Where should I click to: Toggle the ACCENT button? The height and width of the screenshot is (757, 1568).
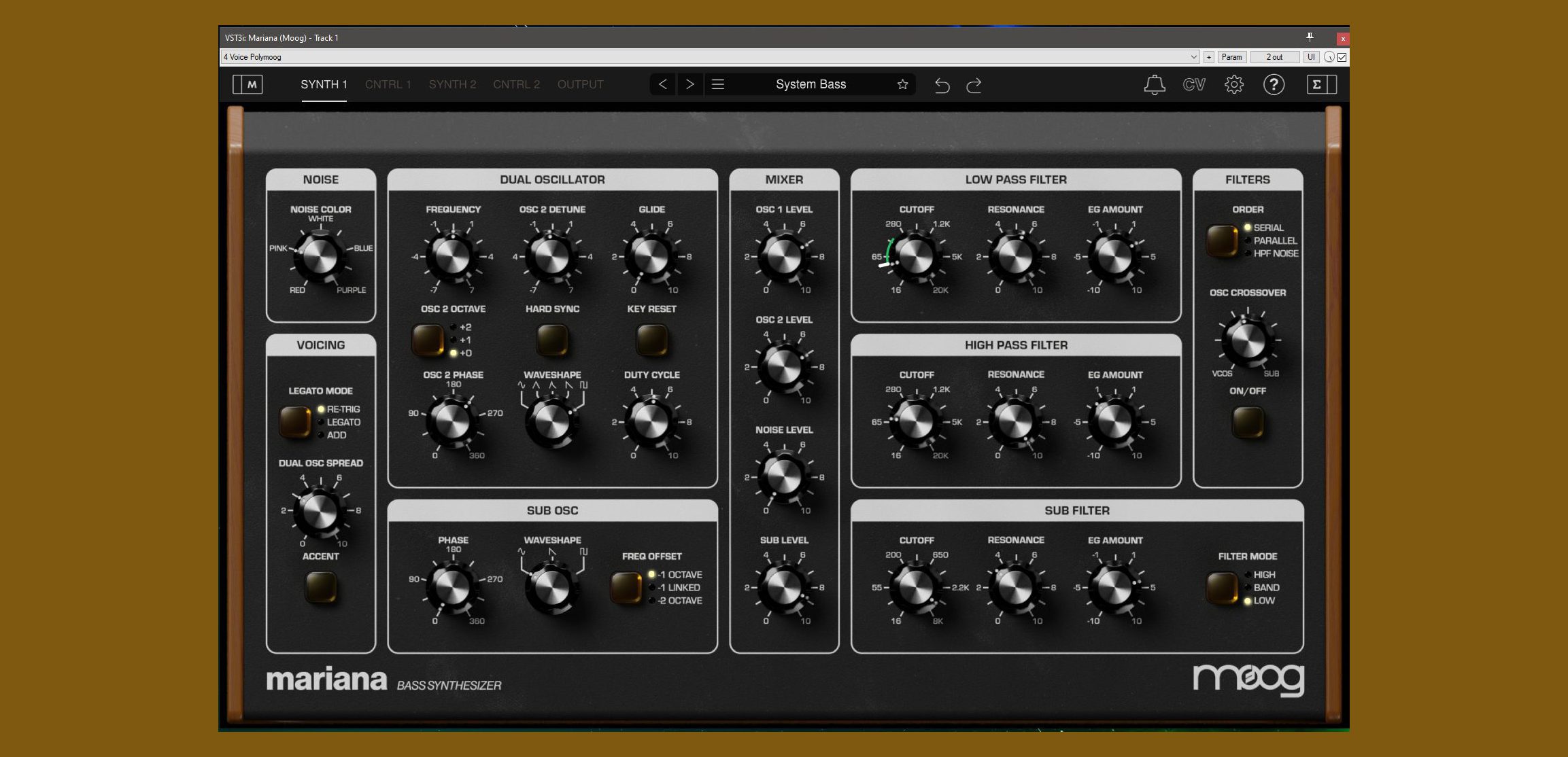coord(320,587)
